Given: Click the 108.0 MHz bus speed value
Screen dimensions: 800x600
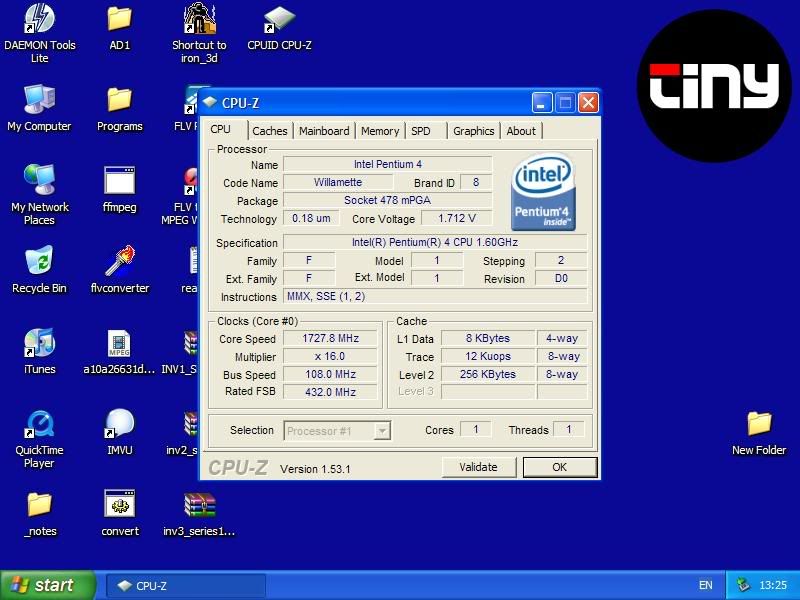Looking at the screenshot, I should click(x=330, y=374).
